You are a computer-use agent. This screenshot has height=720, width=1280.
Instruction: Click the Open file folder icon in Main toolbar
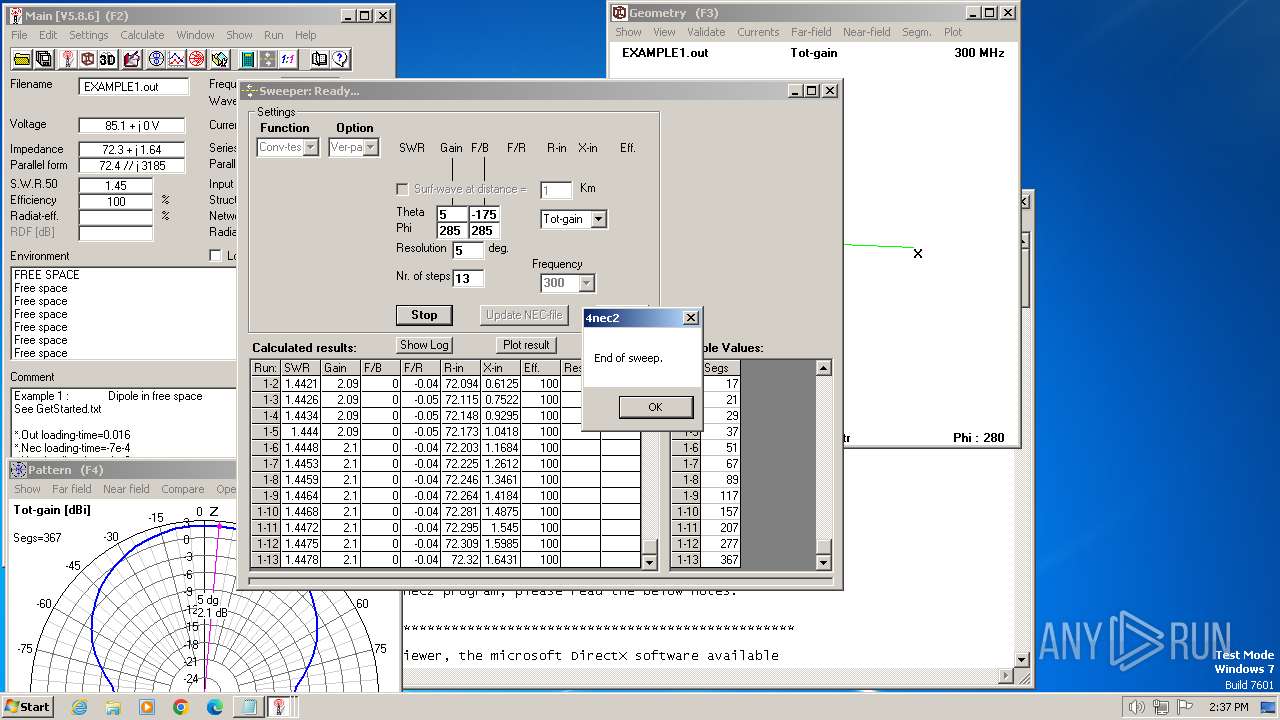(x=21, y=59)
